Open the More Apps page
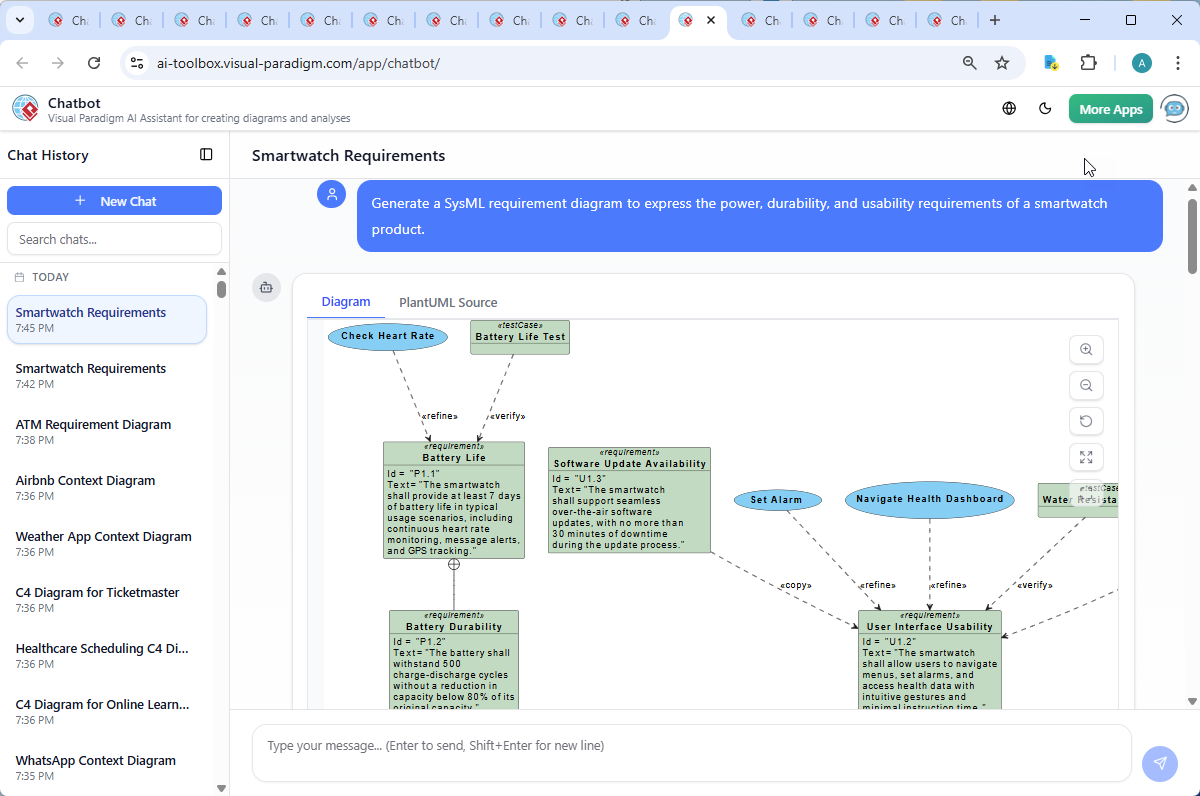 pyautogui.click(x=1110, y=108)
